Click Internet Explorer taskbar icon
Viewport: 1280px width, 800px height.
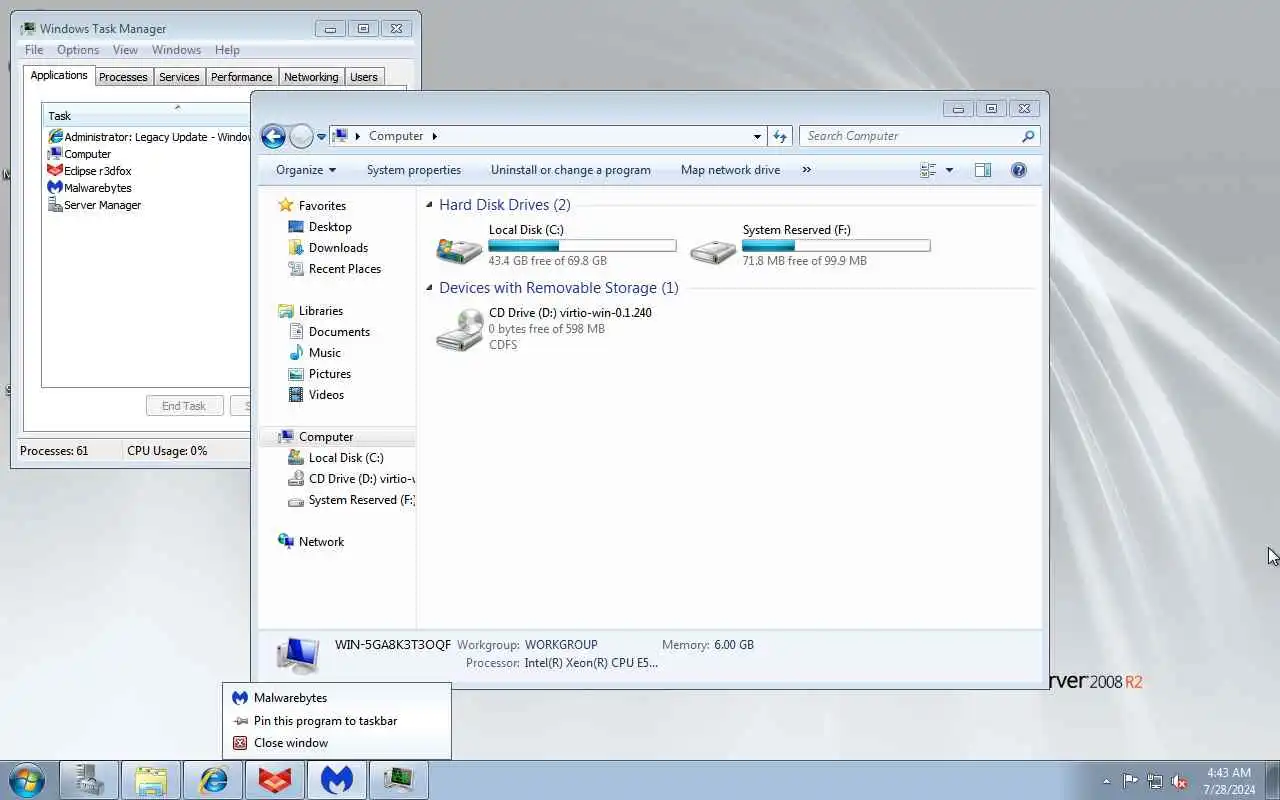(213, 780)
